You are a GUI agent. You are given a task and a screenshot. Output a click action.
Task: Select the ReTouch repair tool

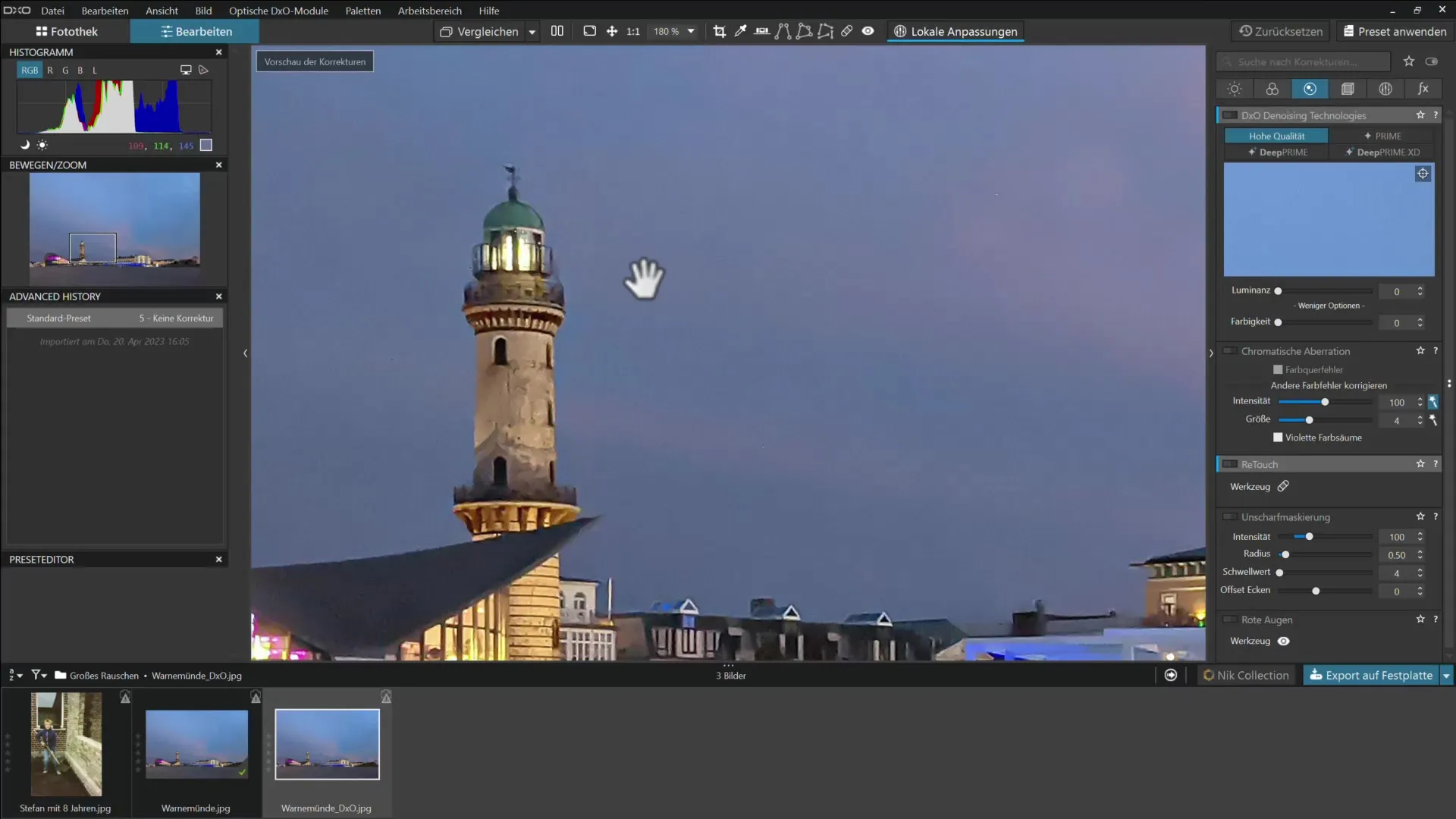point(1283,486)
